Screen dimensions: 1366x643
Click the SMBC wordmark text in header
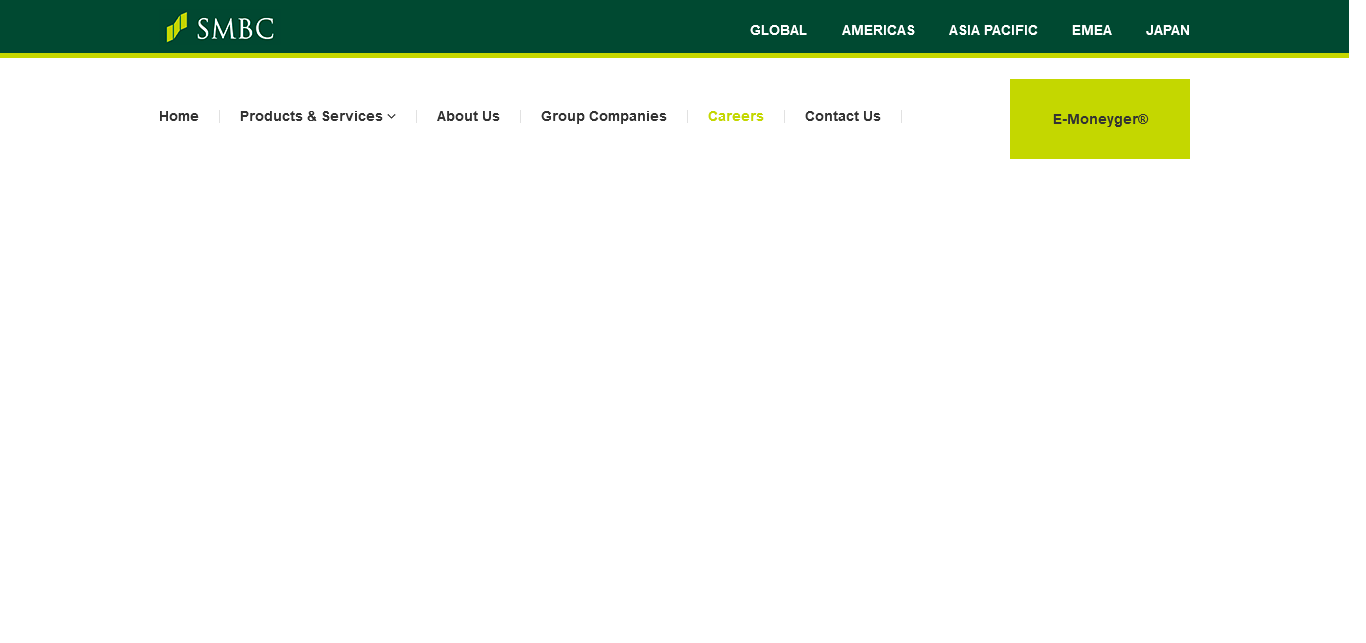point(235,29)
